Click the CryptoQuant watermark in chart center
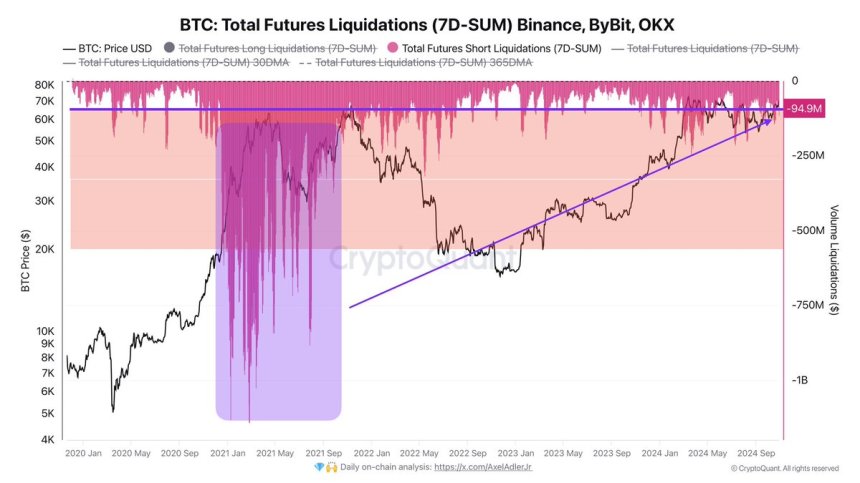Screen dimensions: 860x483 (x=422, y=259)
